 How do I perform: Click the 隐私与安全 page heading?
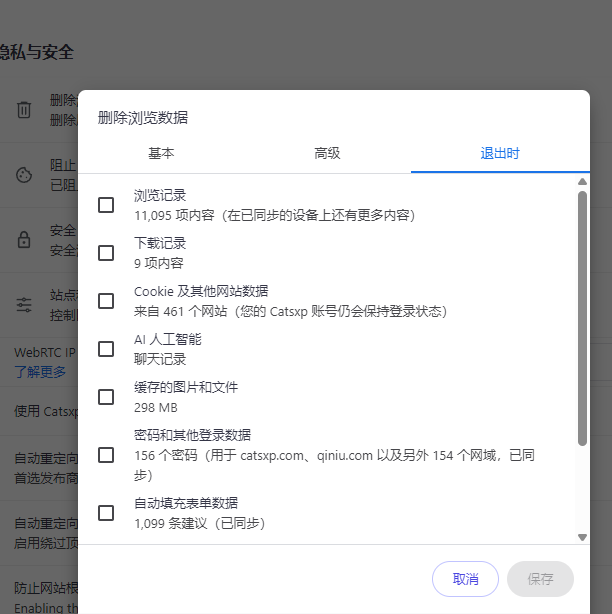pyautogui.click(x=36, y=52)
